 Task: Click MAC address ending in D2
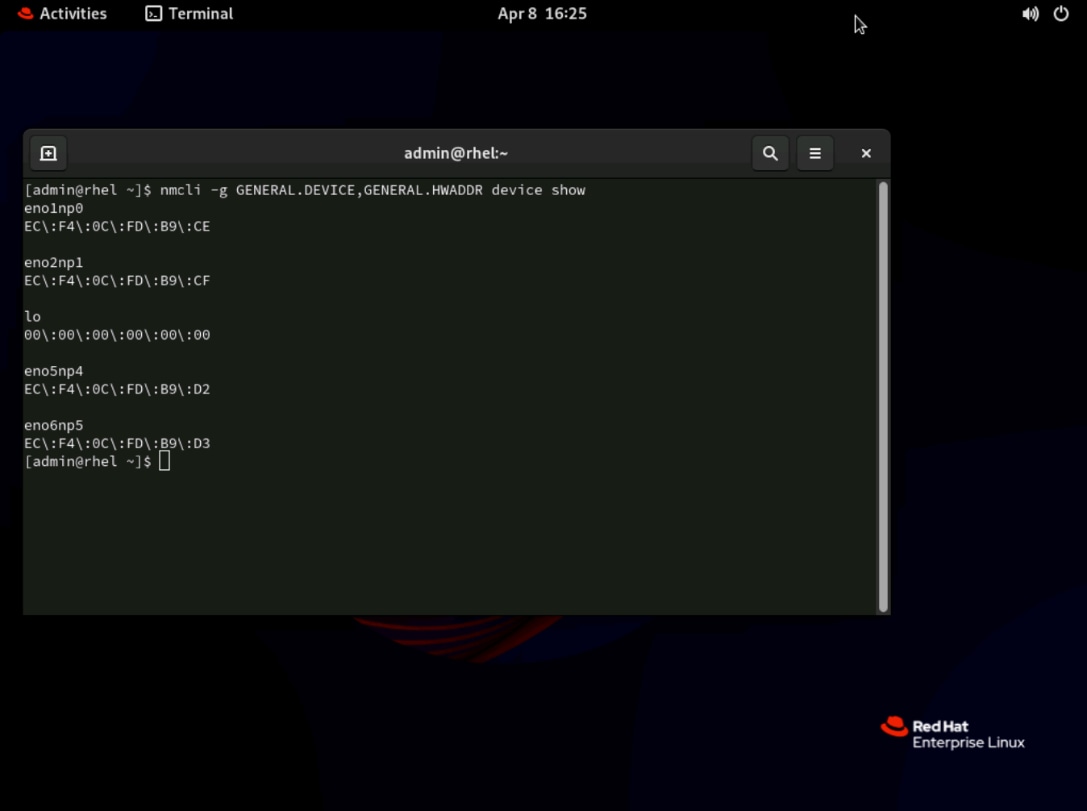[x=117, y=389]
